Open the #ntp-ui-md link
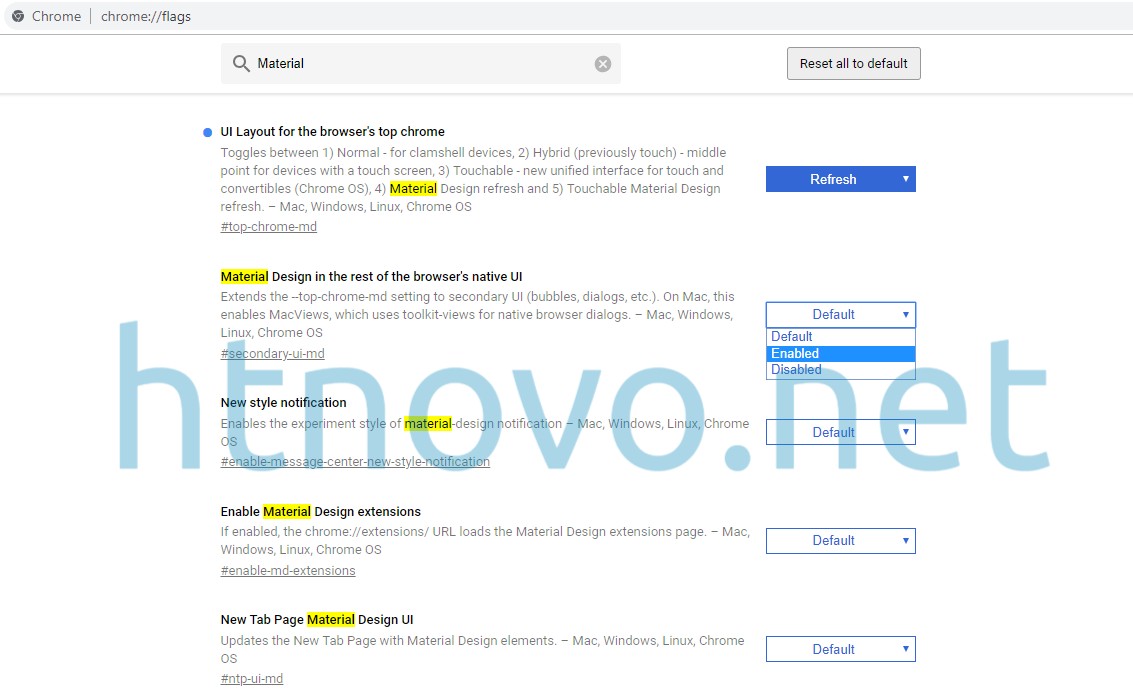1133x689 pixels. coord(251,679)
